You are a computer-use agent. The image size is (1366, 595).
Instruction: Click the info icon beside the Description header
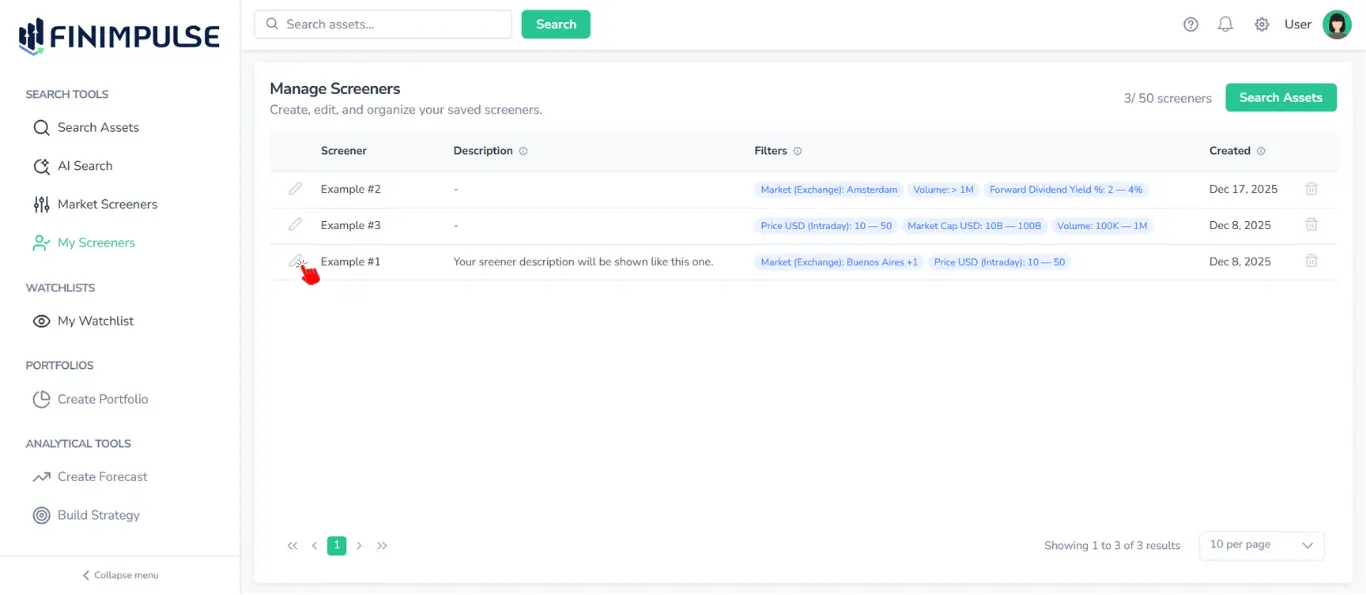(521, 150)
